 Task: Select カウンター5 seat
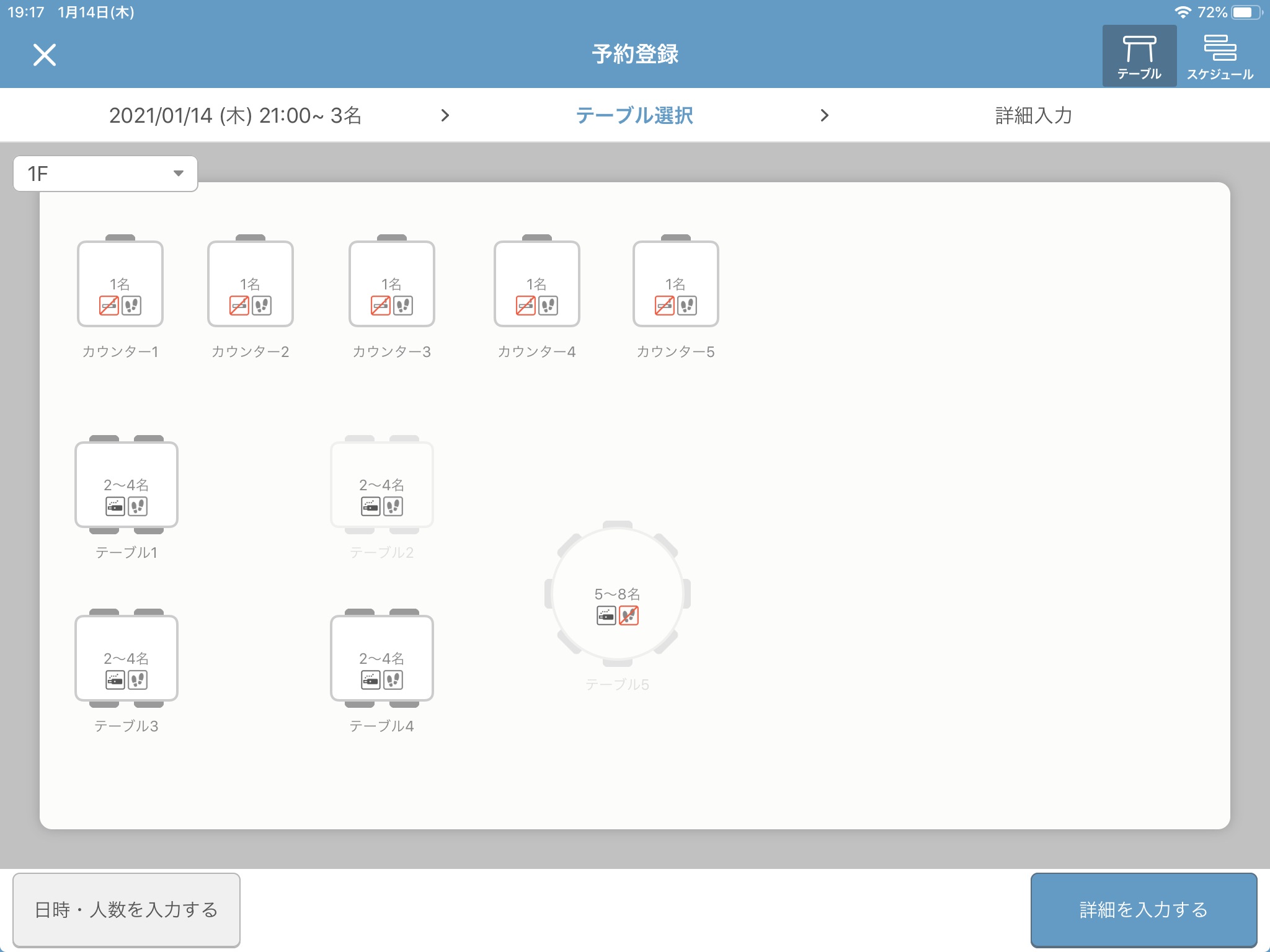[676, 283]
